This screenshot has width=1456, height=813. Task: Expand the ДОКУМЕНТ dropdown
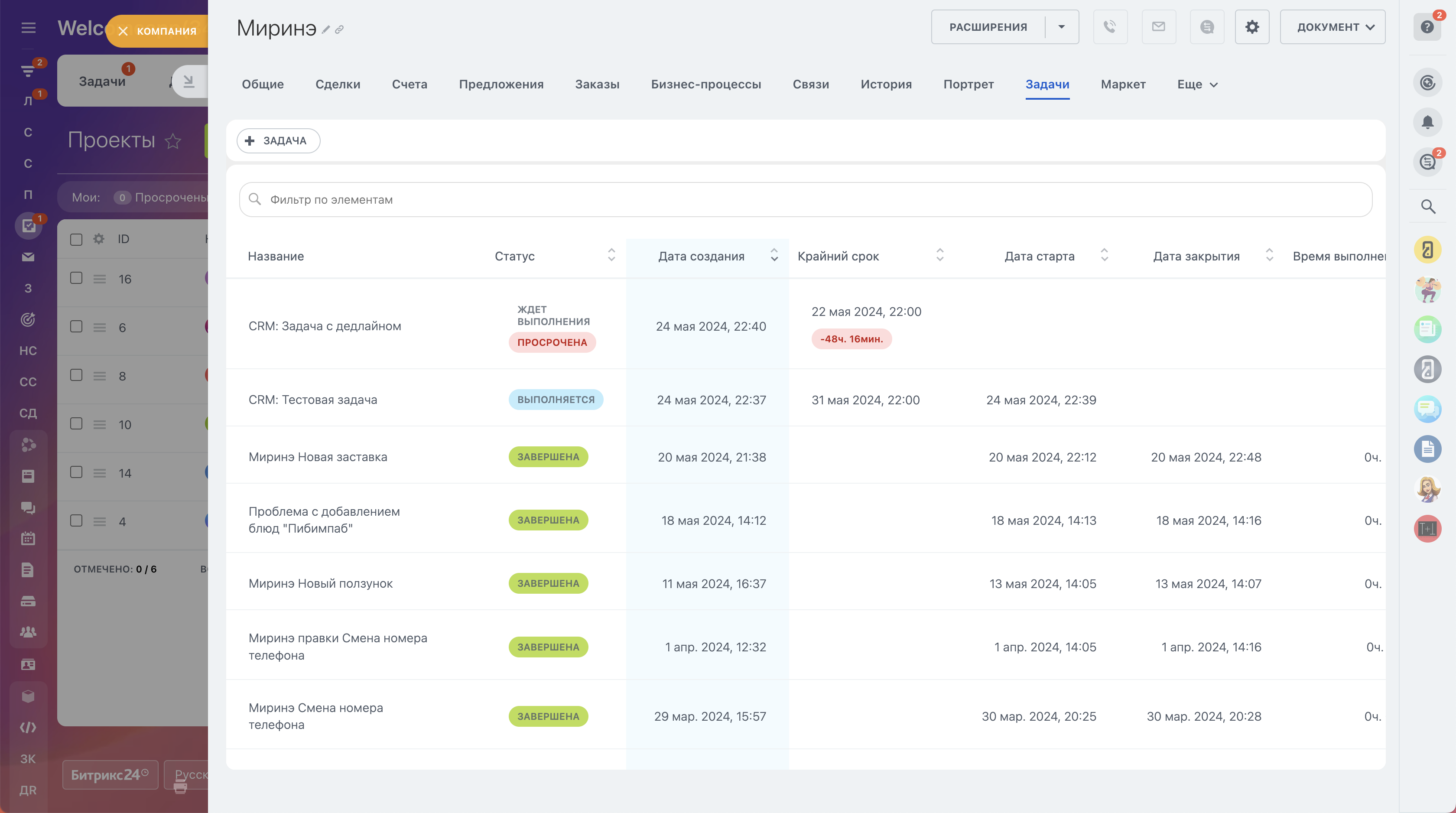[1332, 26]
